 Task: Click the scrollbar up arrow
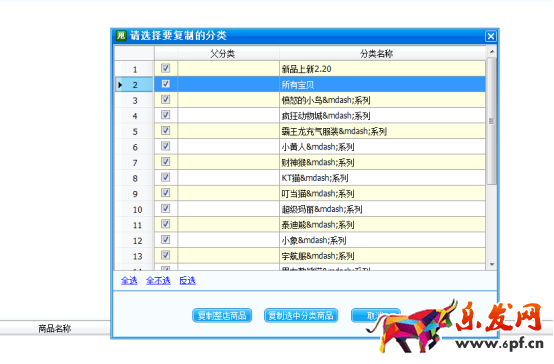(491, 52)
